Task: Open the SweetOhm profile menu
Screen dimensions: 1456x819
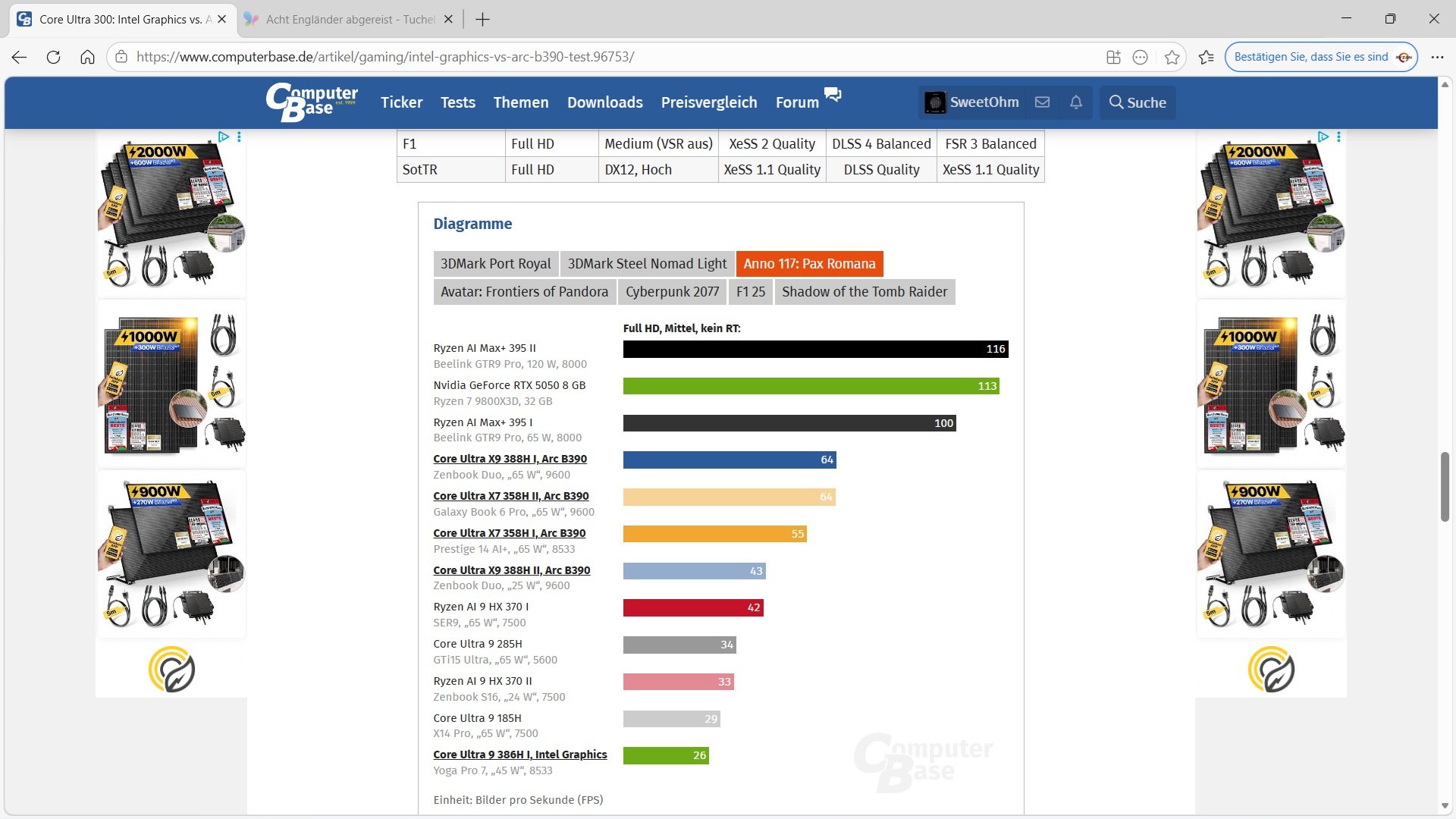Action: point(972,102)
